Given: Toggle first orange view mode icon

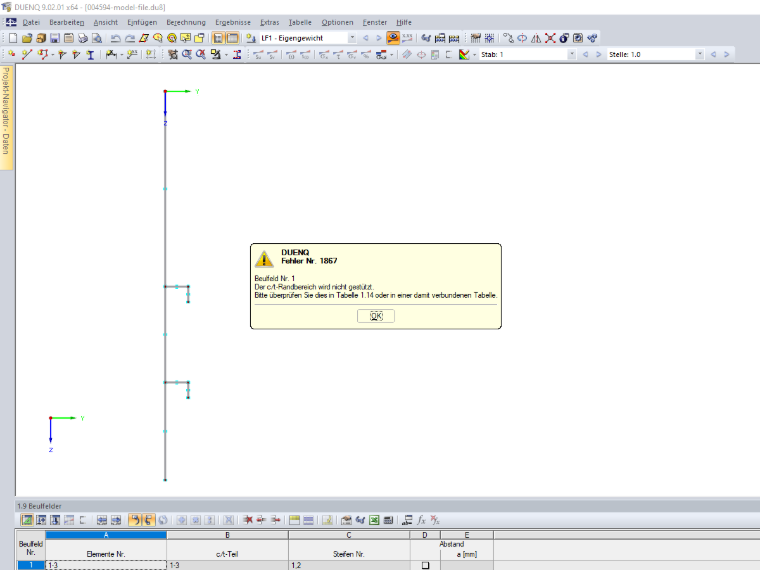Looking at the screenshot, I should [219, 38].
